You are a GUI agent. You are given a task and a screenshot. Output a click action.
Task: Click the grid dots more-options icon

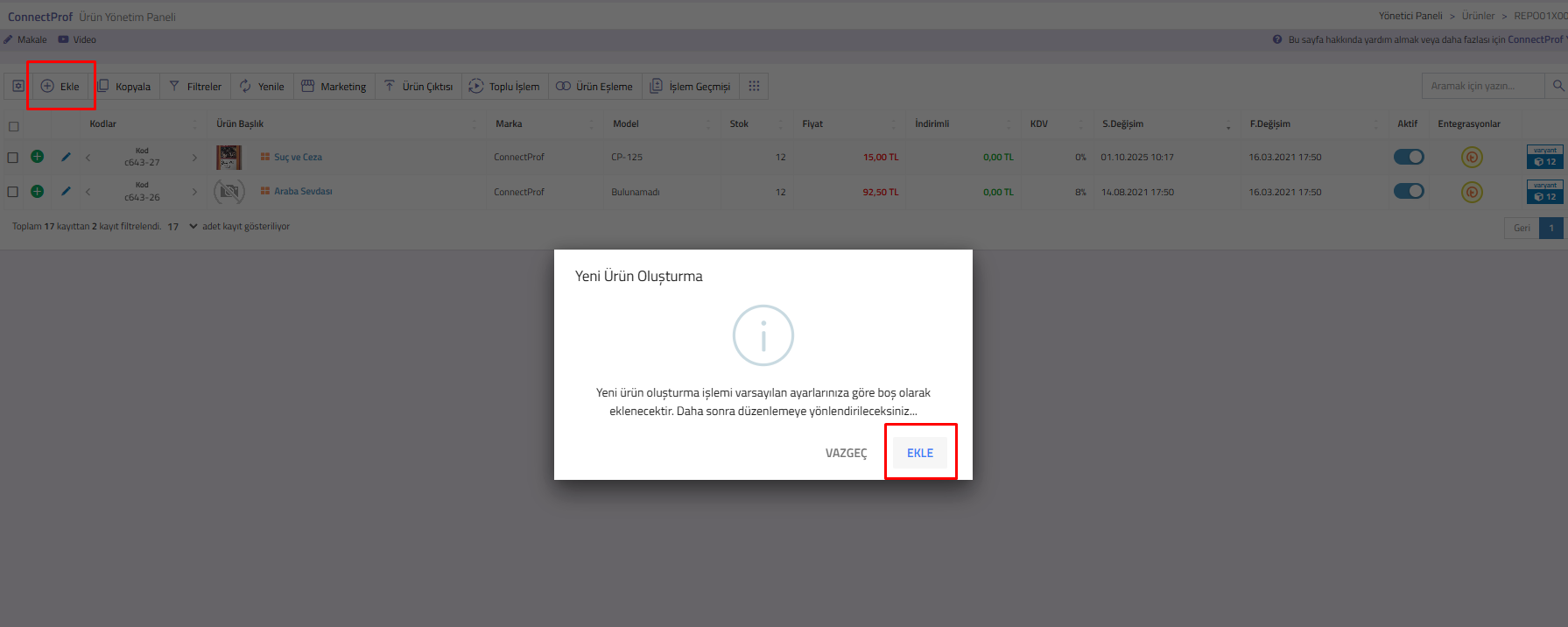coord(754,86)
